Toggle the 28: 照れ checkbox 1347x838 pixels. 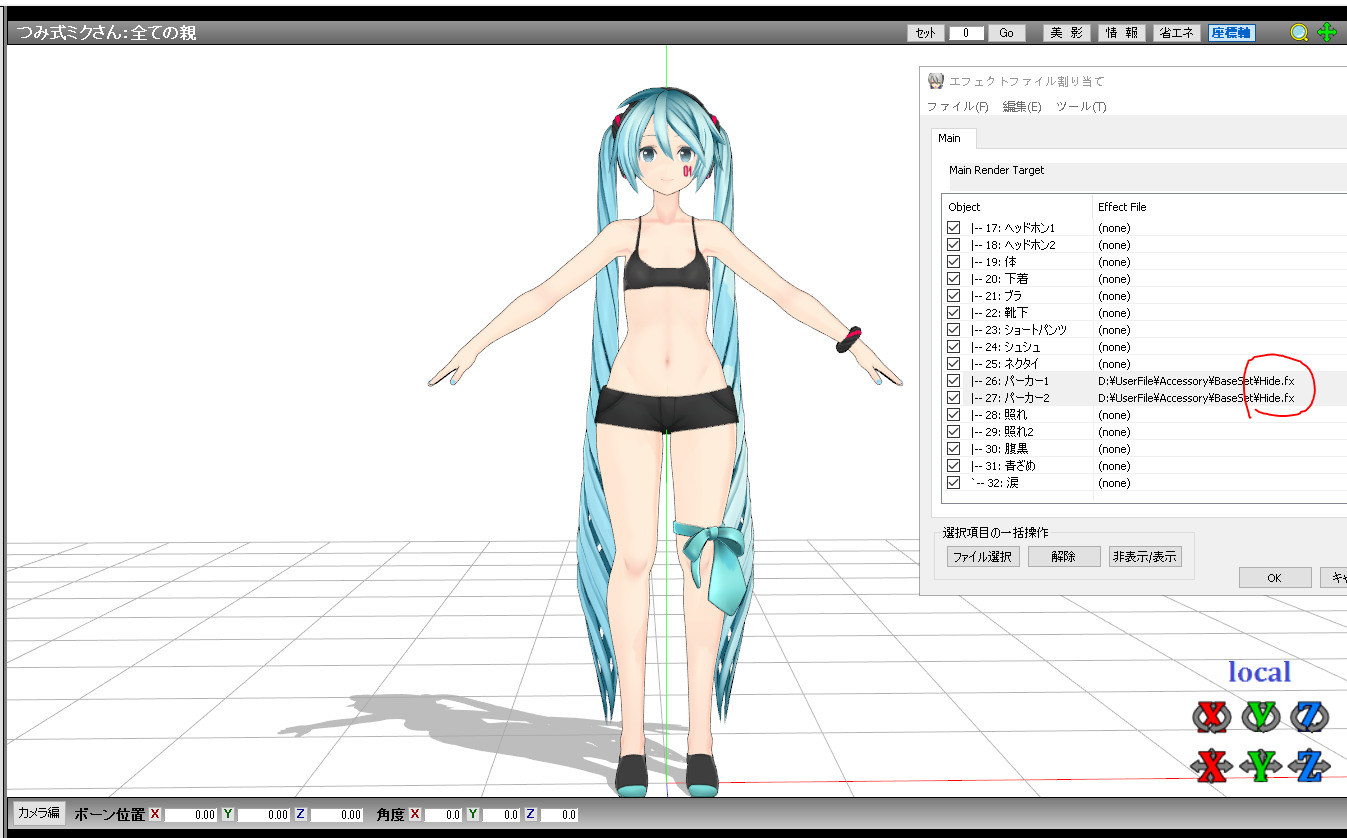(953, 415)
